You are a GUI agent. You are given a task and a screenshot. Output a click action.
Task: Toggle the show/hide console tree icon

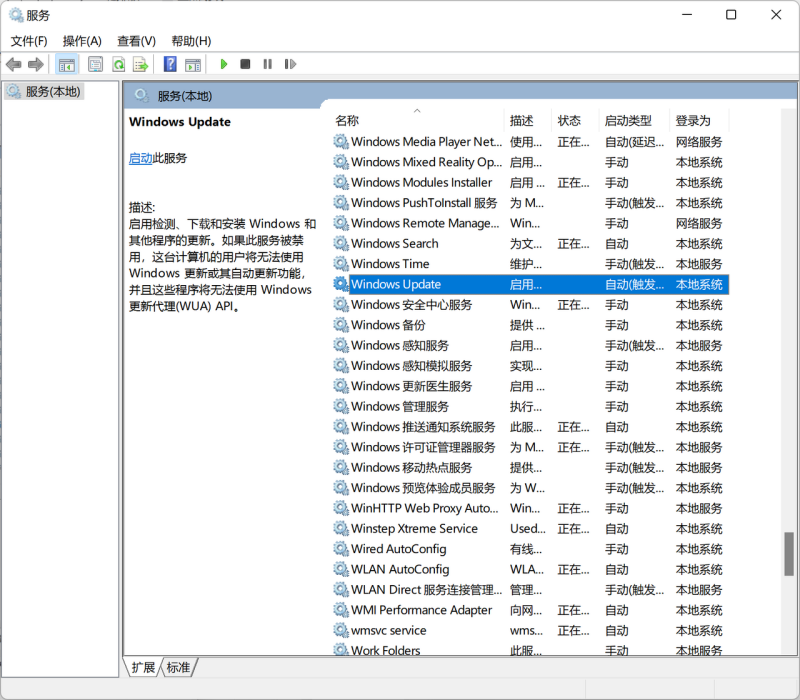67,64
